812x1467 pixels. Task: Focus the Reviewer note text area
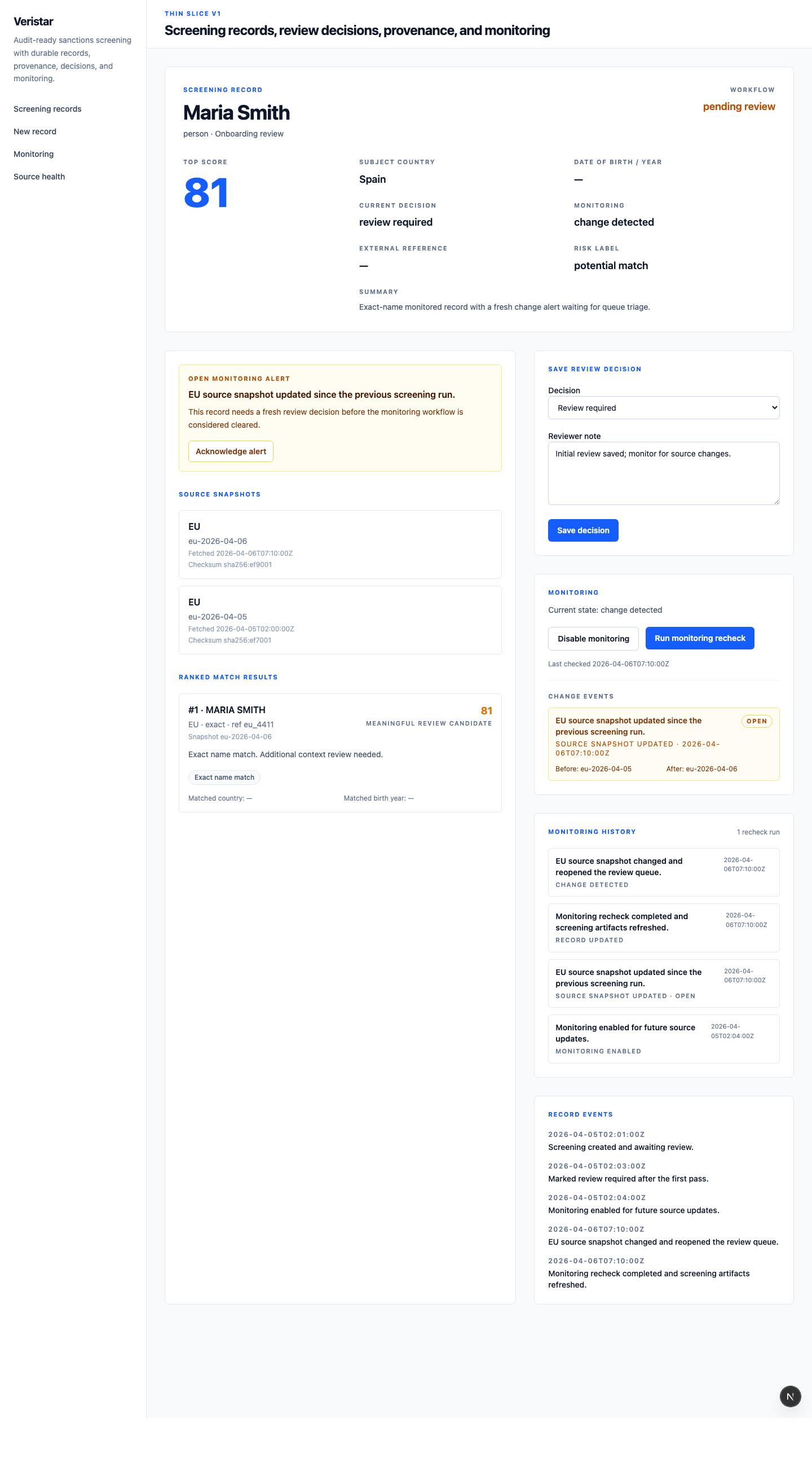pos(663,473)
